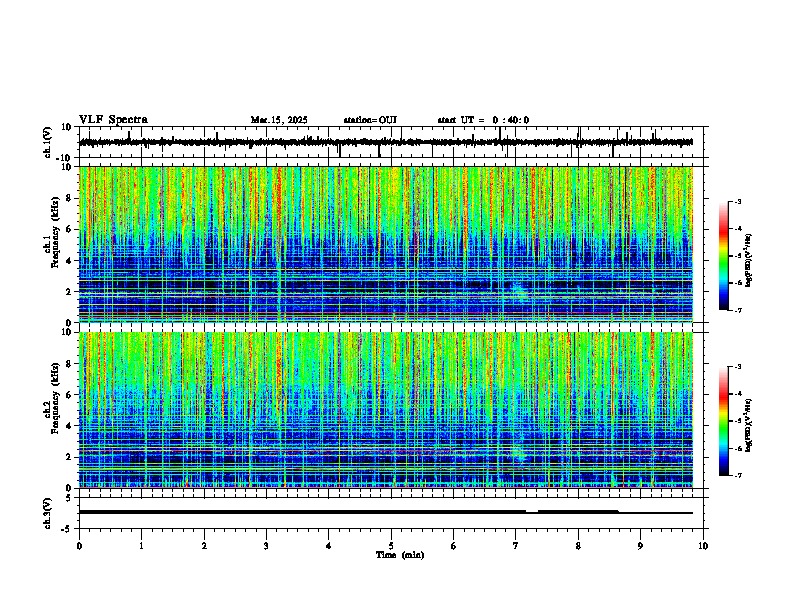Click the ch.2 PSD color scale bar
Image resolution: width=792 pixels, height=612 pixels.
tap(724, 421)
